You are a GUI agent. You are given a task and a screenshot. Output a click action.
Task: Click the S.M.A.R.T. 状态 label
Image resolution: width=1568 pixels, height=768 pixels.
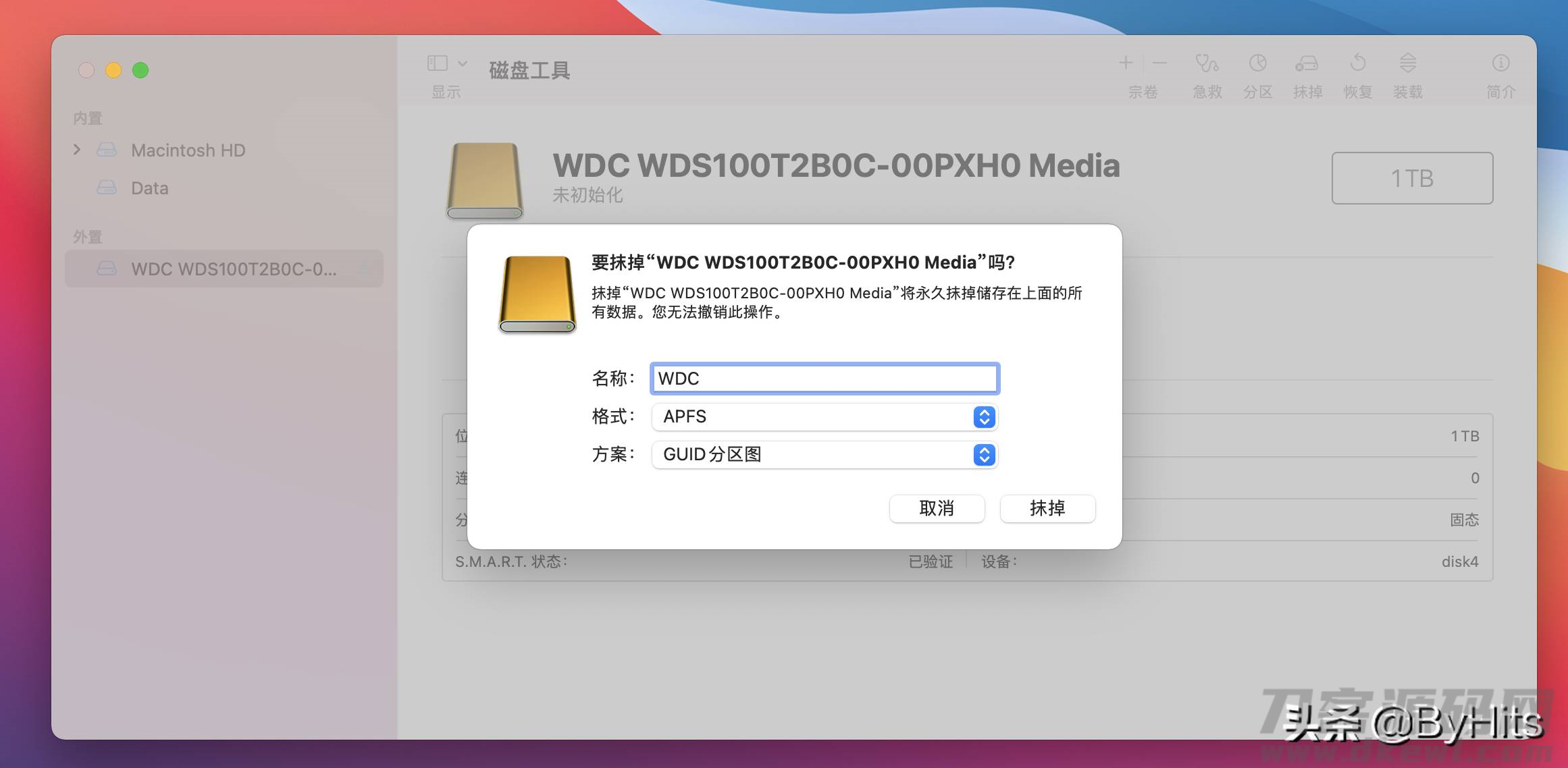511,561
